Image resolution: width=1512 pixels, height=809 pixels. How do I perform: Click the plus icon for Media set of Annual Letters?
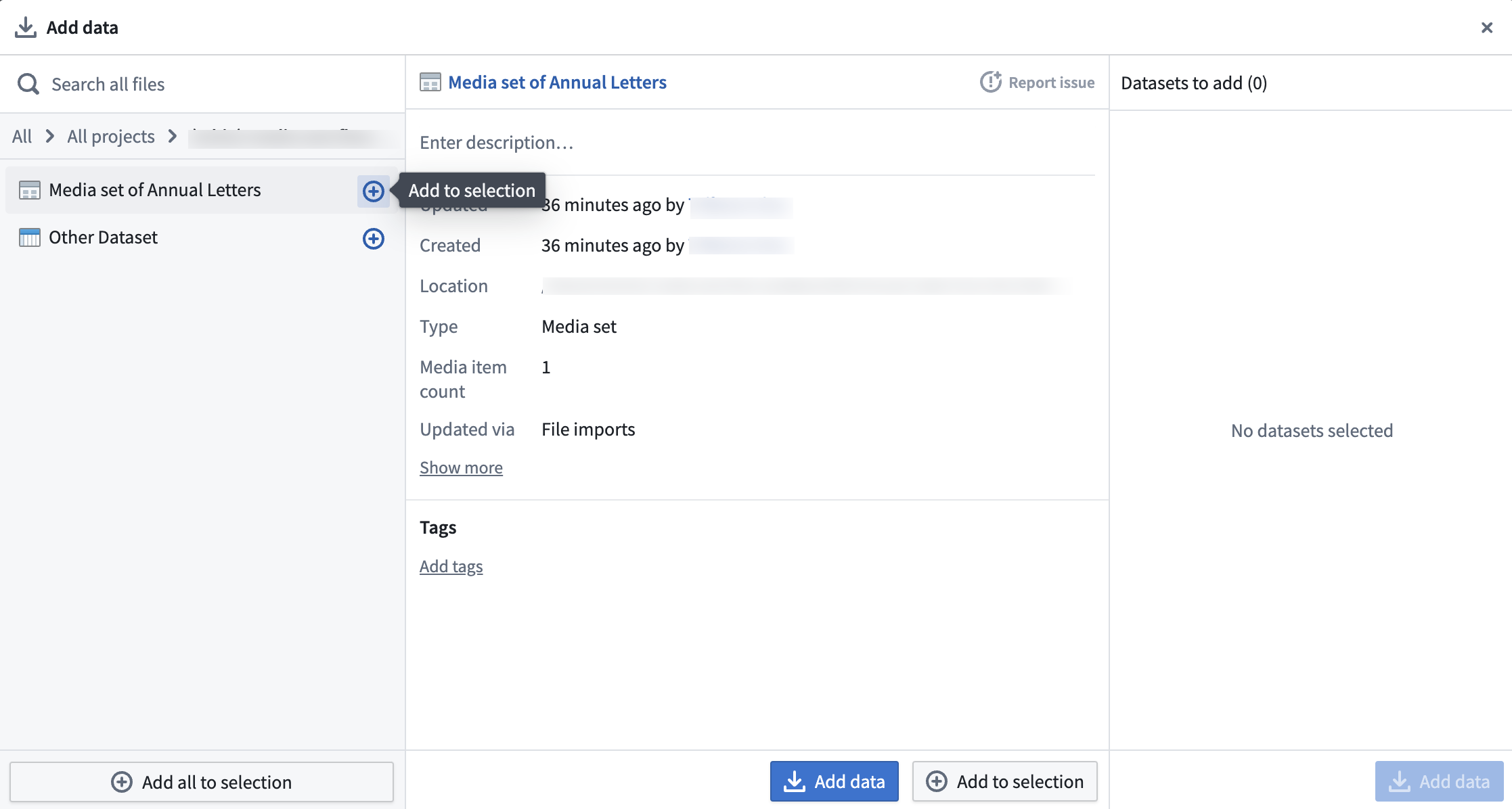tap(373, 191)
